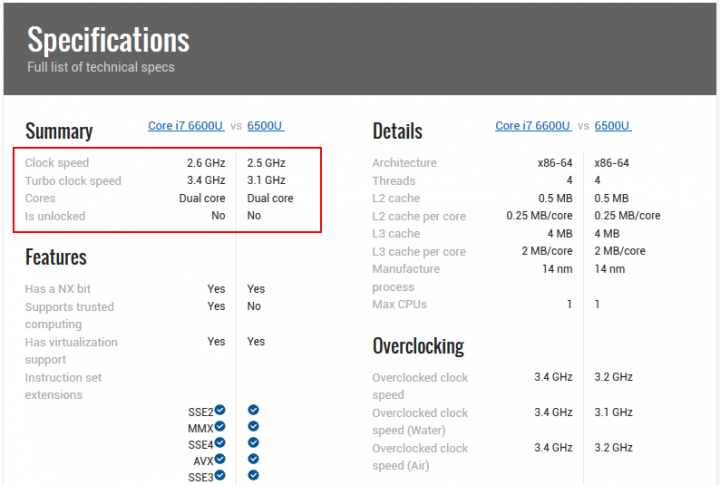The height and width of the screenshot is (485, 720).
Task: Click the 'Supports trusted computing' row label
Action: (x=69, y=316)
